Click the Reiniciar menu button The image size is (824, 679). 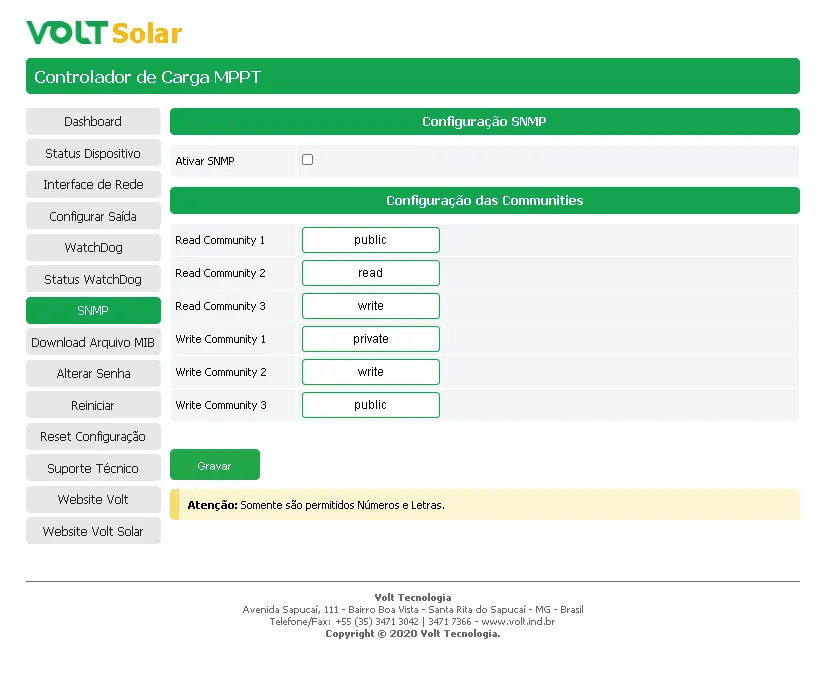(93, 405)
